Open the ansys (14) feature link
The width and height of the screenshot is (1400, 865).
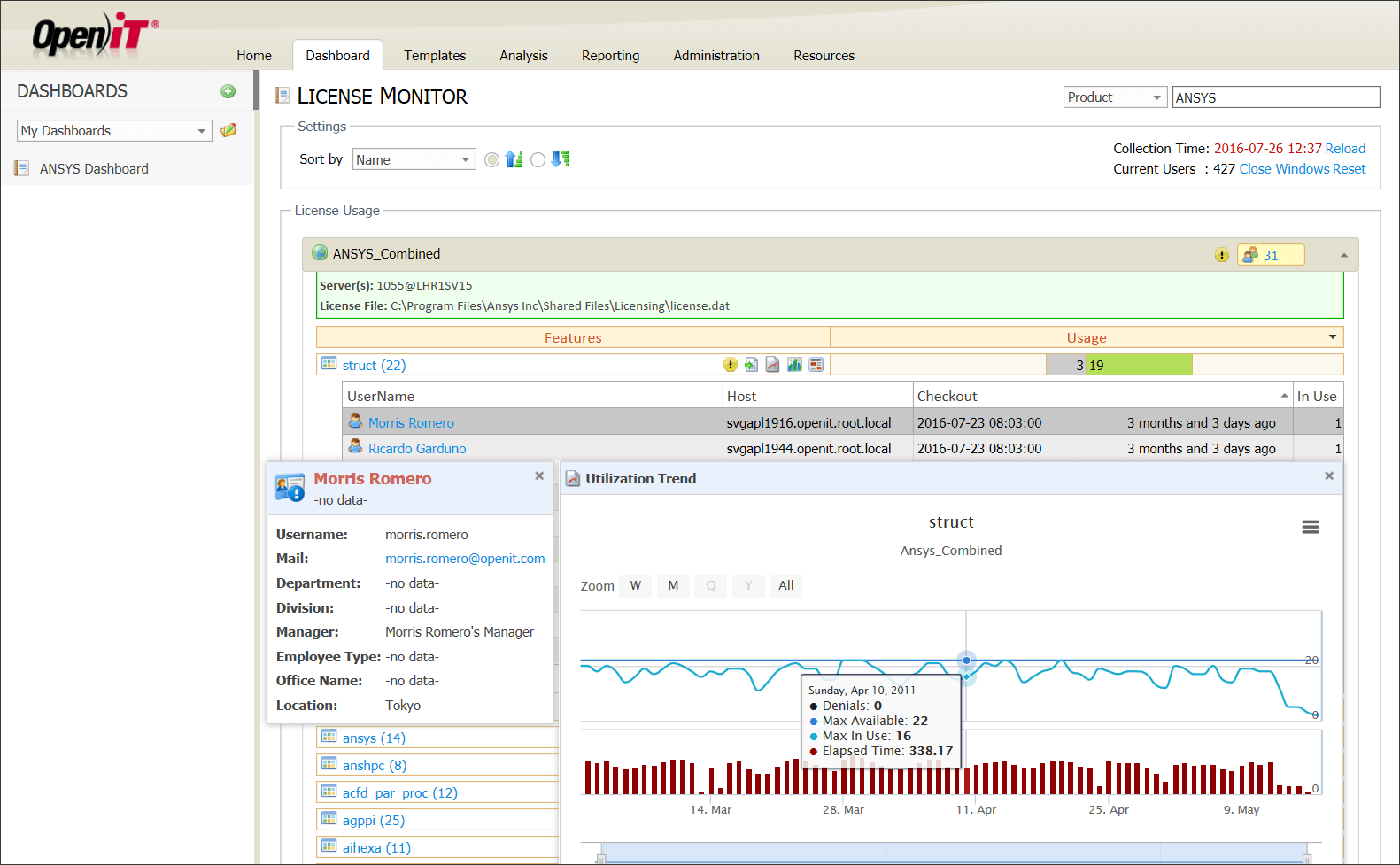[x=374, y=738]
